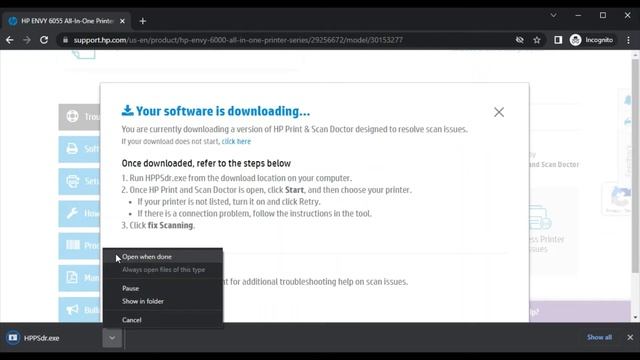This screenshot has width=640, height=360.
Task: Choose 'Open when done' from download menu
Action: click(x=162, y=257)
